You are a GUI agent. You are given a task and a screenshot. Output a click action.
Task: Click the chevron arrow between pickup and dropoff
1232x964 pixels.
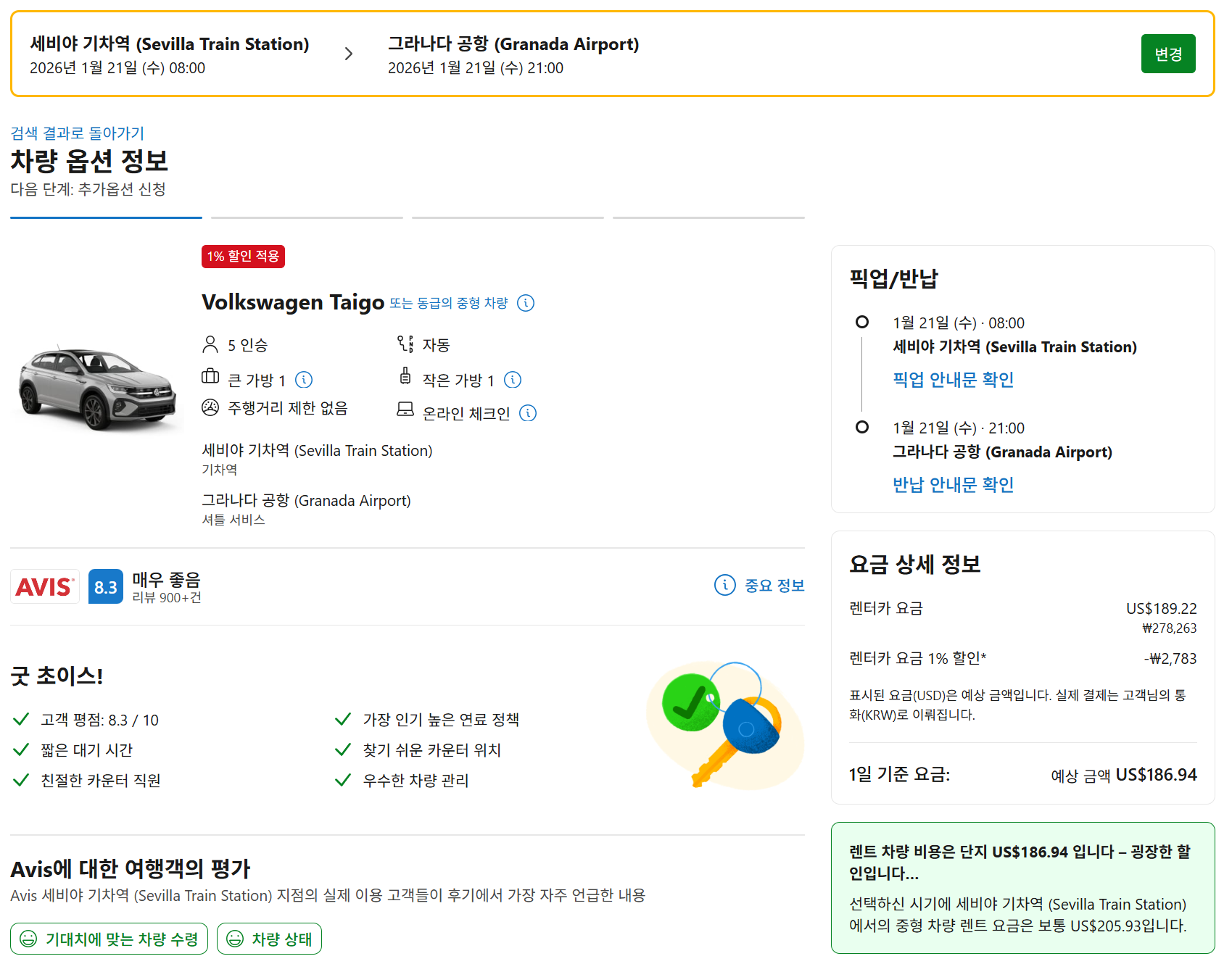349,54
